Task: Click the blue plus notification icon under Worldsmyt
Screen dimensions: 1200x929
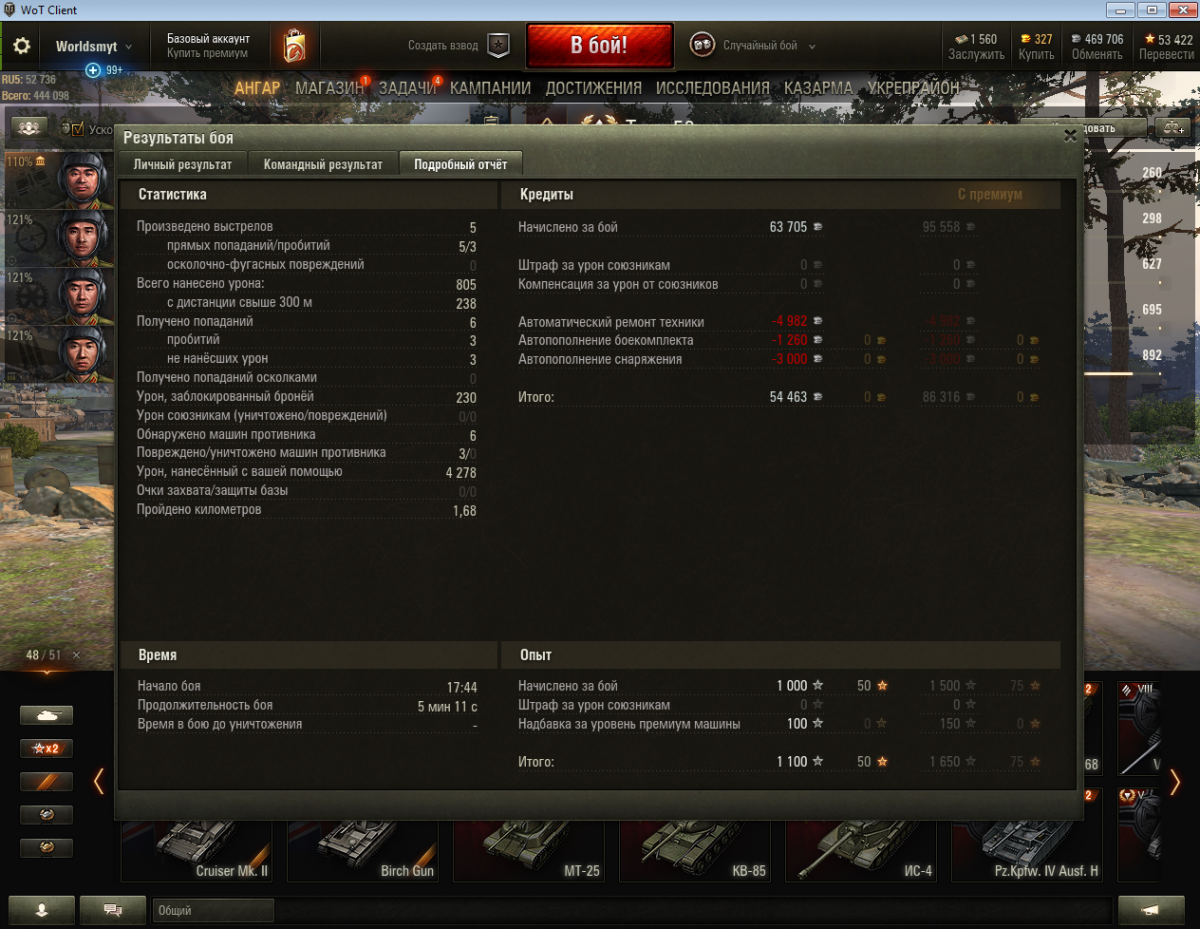Action: pyautogui.click(x=93, y=70)
